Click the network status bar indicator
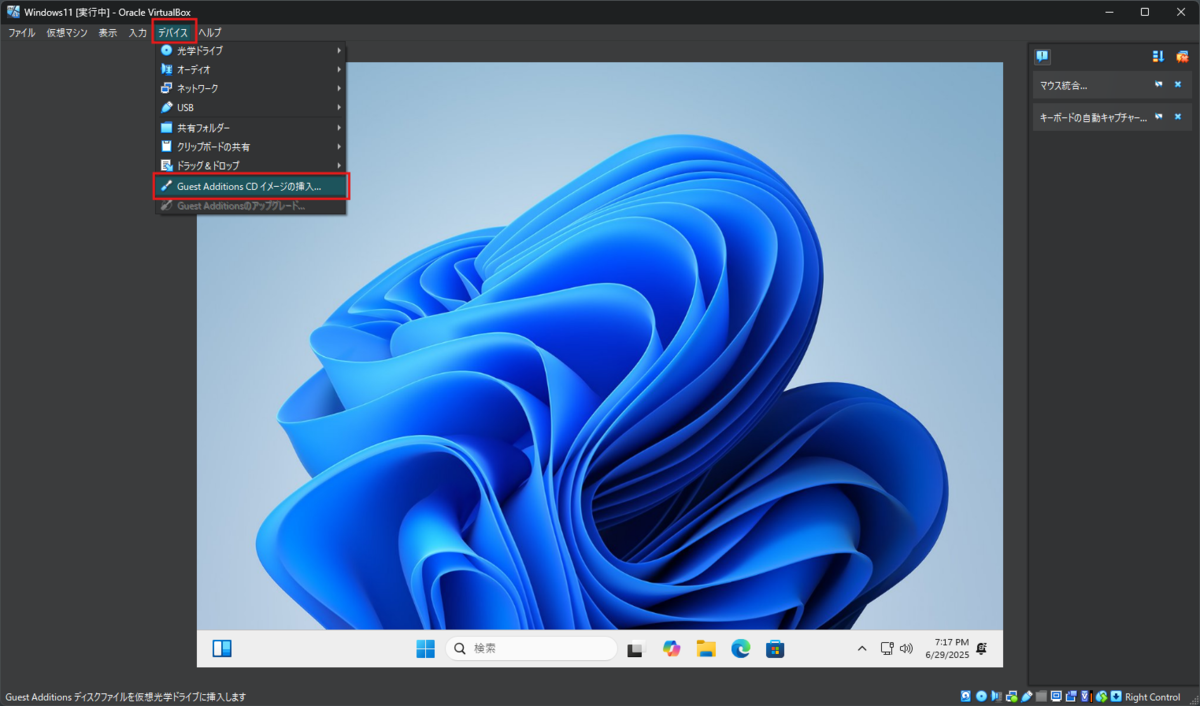 point(1011,696)
